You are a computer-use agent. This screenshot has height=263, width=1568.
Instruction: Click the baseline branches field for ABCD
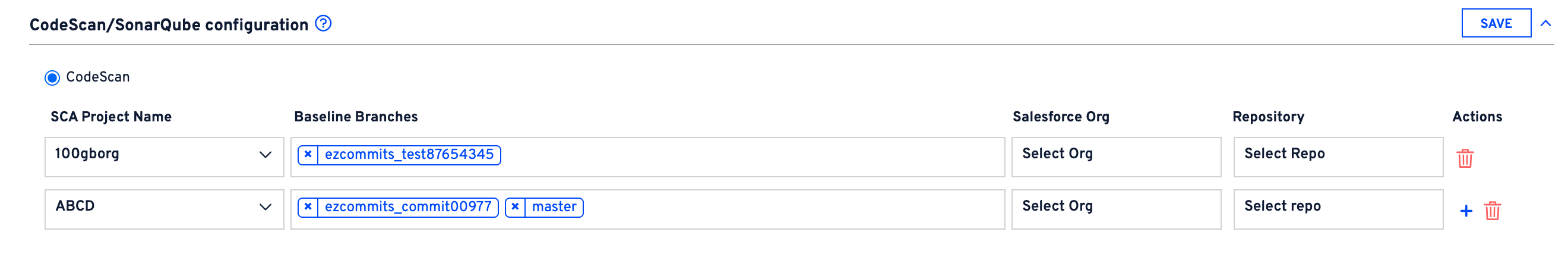pyautogui.click(x=791, y=209)
